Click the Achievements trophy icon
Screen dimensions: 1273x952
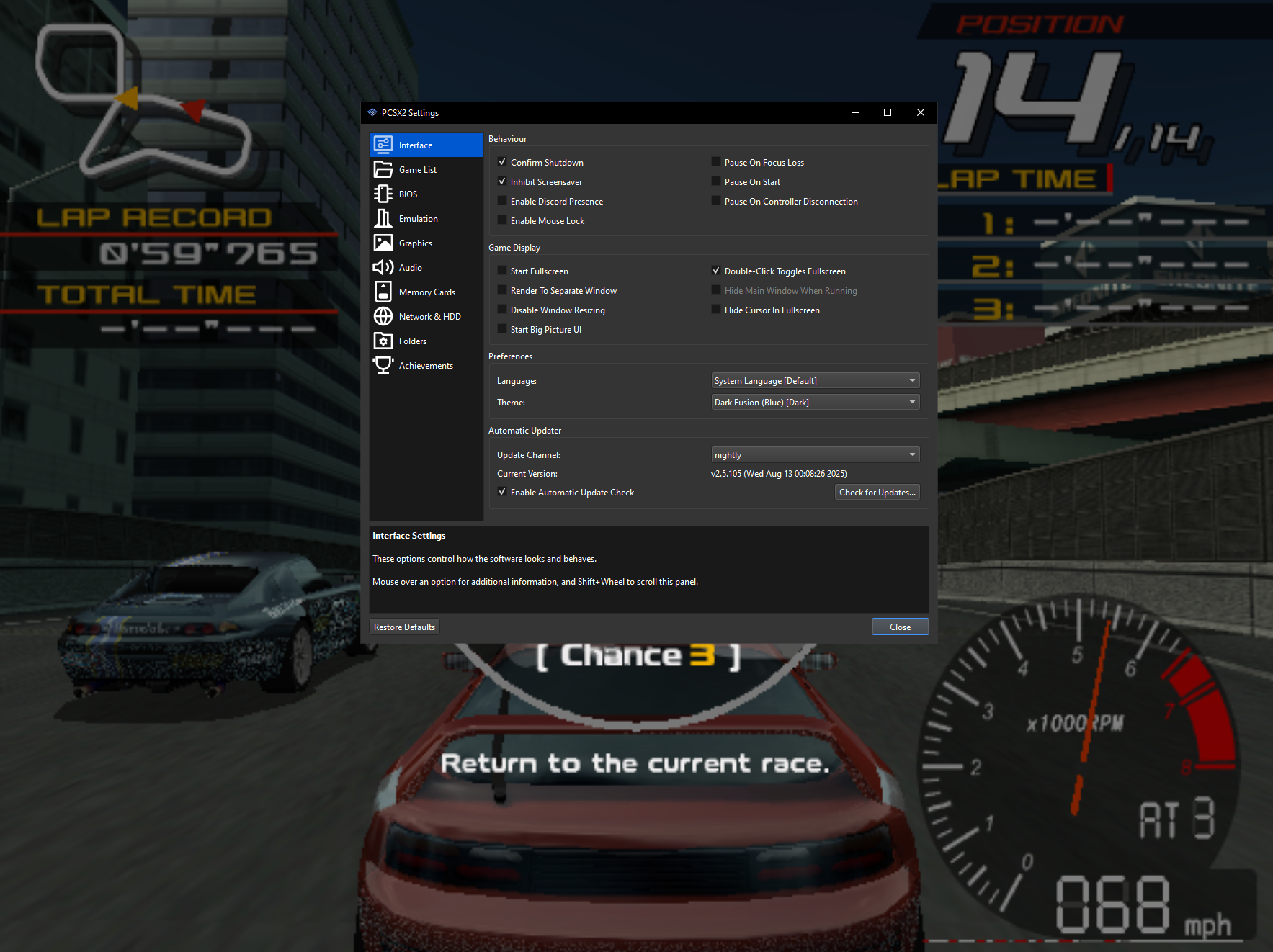383,365
